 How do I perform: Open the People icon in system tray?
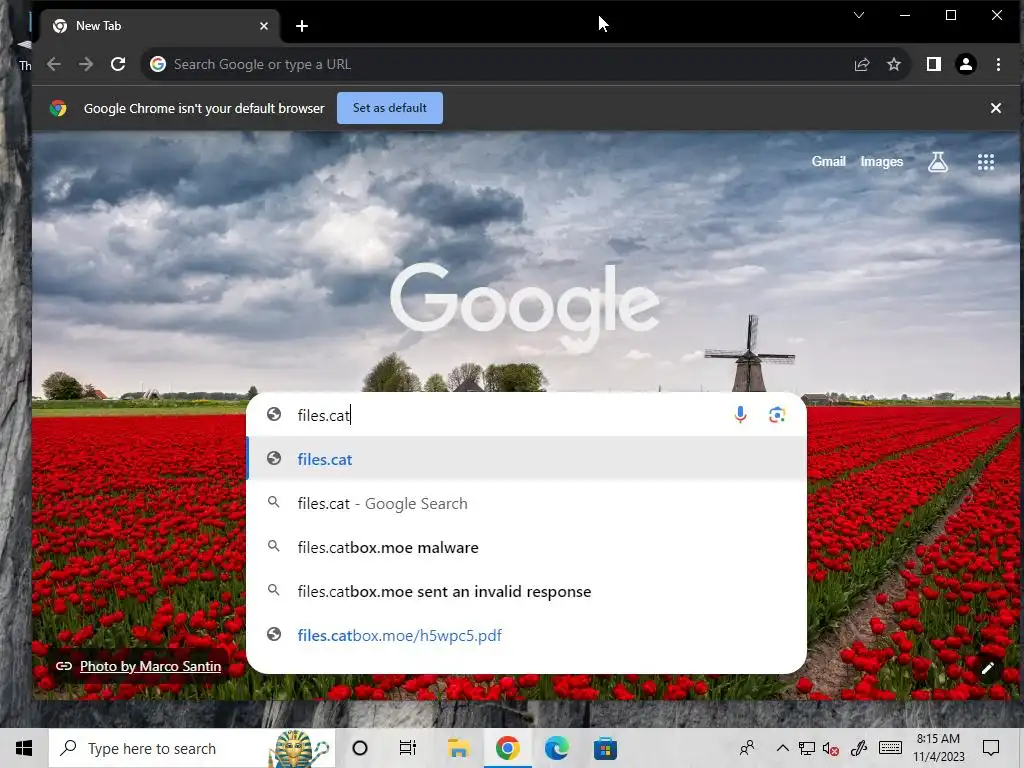(747, 748)
